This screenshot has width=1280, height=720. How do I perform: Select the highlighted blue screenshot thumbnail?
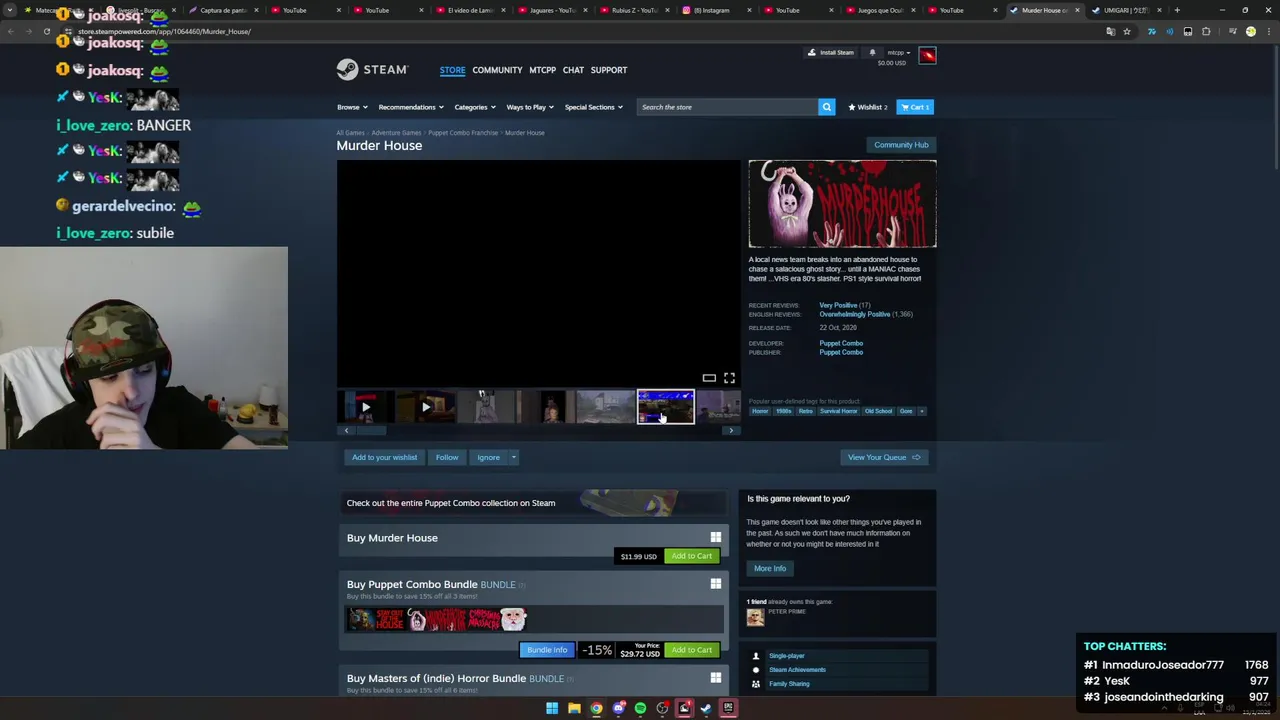pyautogui.click(x=666, y=407)
